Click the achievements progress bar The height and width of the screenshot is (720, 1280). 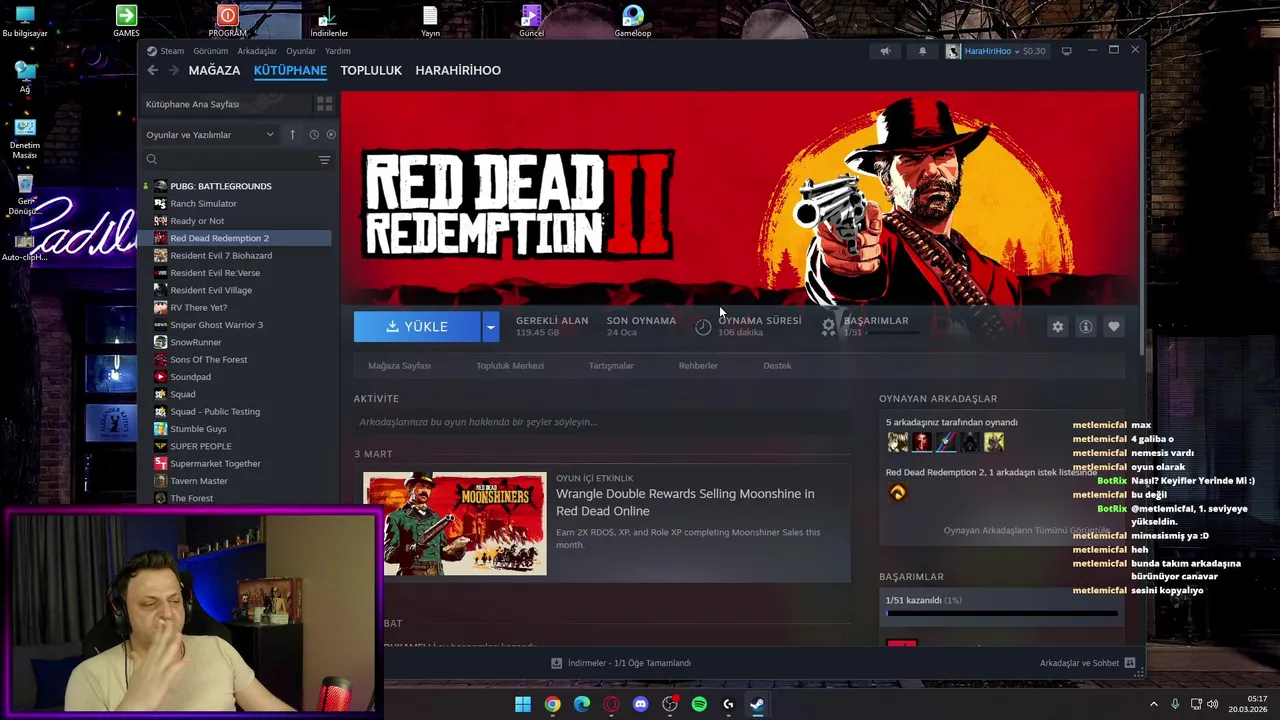[x=1001, y=613]
